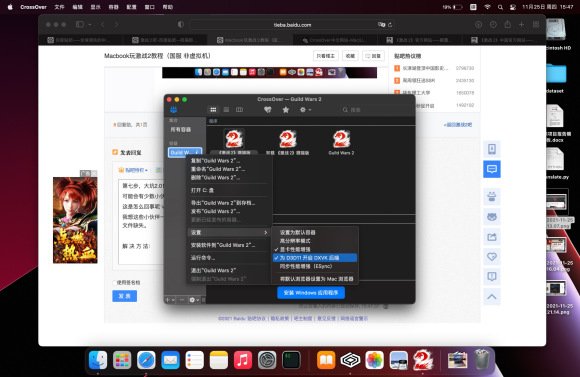Click the tieba.baidu.com address bar
This screenshot has height=377, width=580.
pyautogui.click(x=292, y=25)
